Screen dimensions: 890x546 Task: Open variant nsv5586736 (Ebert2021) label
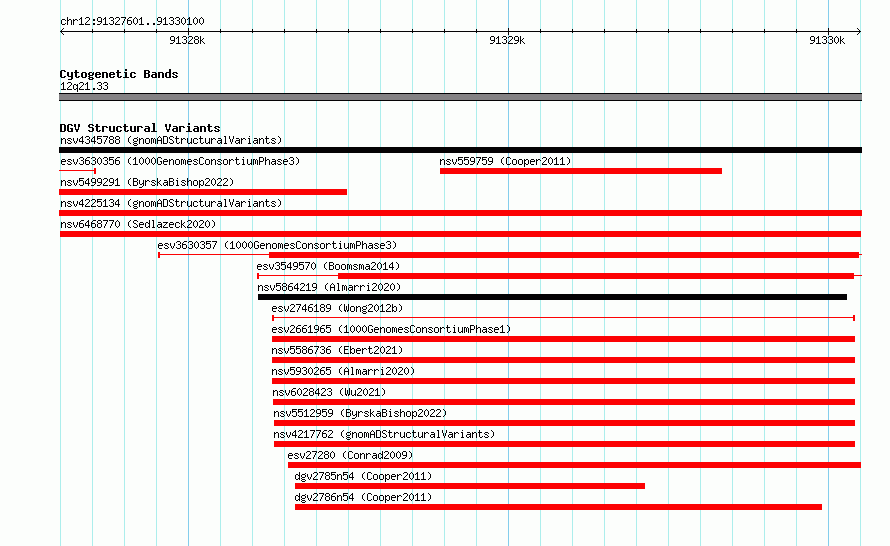pyautogui.click(x=337, y=350)
